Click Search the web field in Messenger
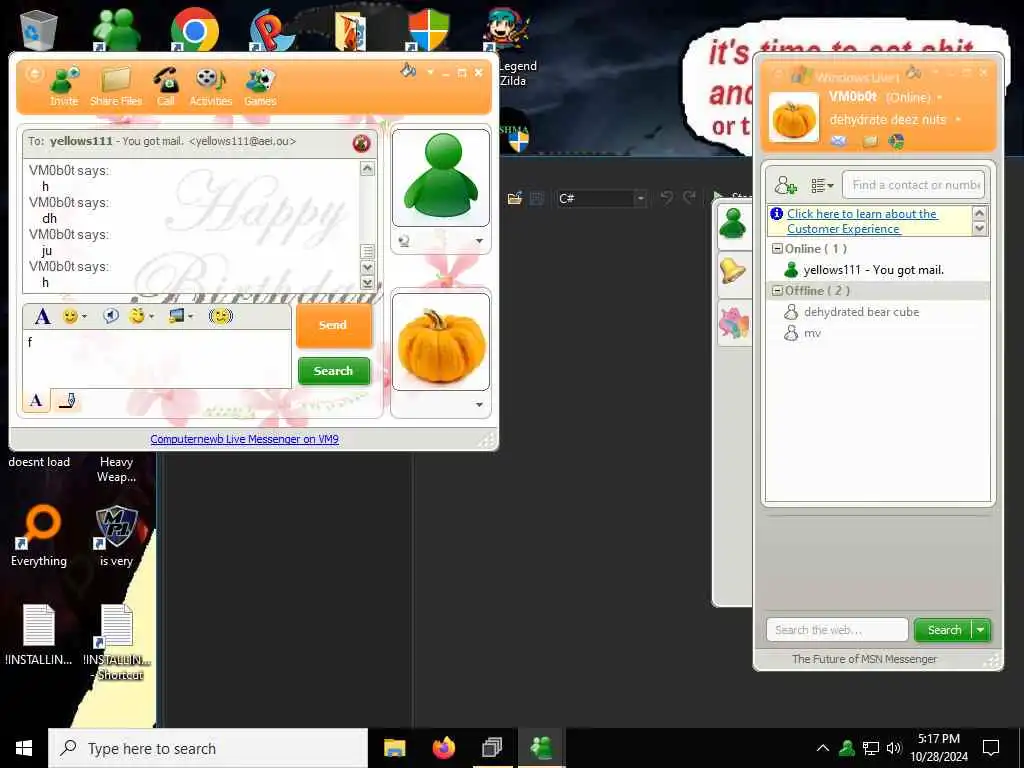 point(837,630)
